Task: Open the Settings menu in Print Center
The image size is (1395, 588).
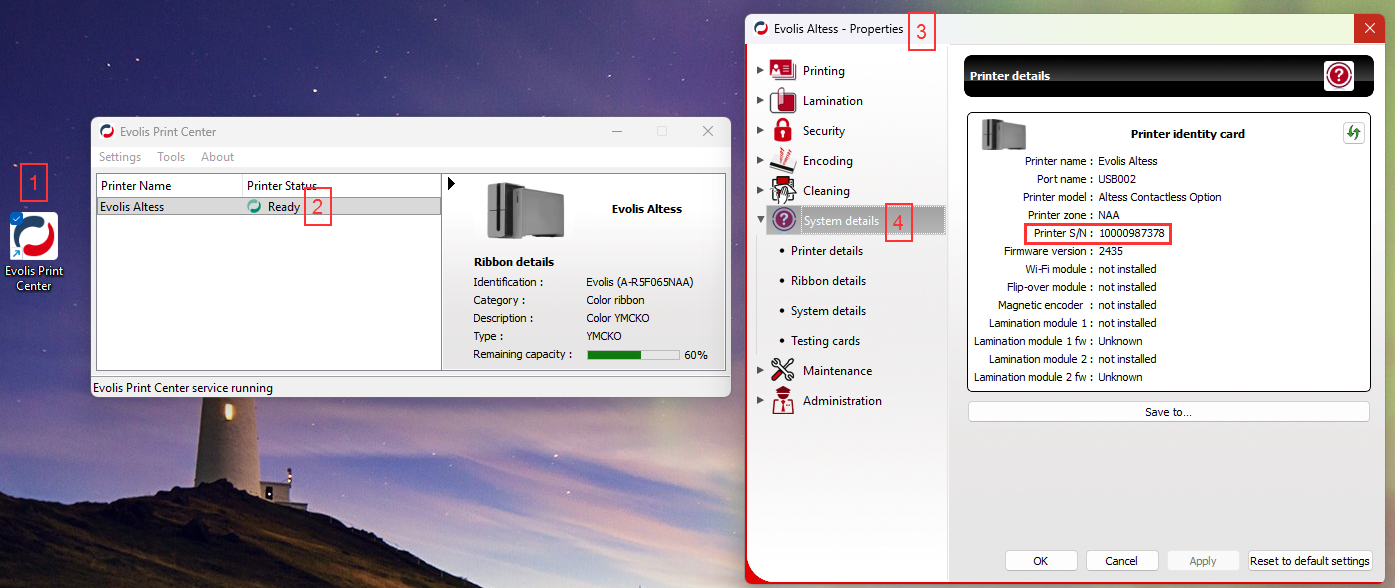Action: pyautogui.click(x=120, y=157)
